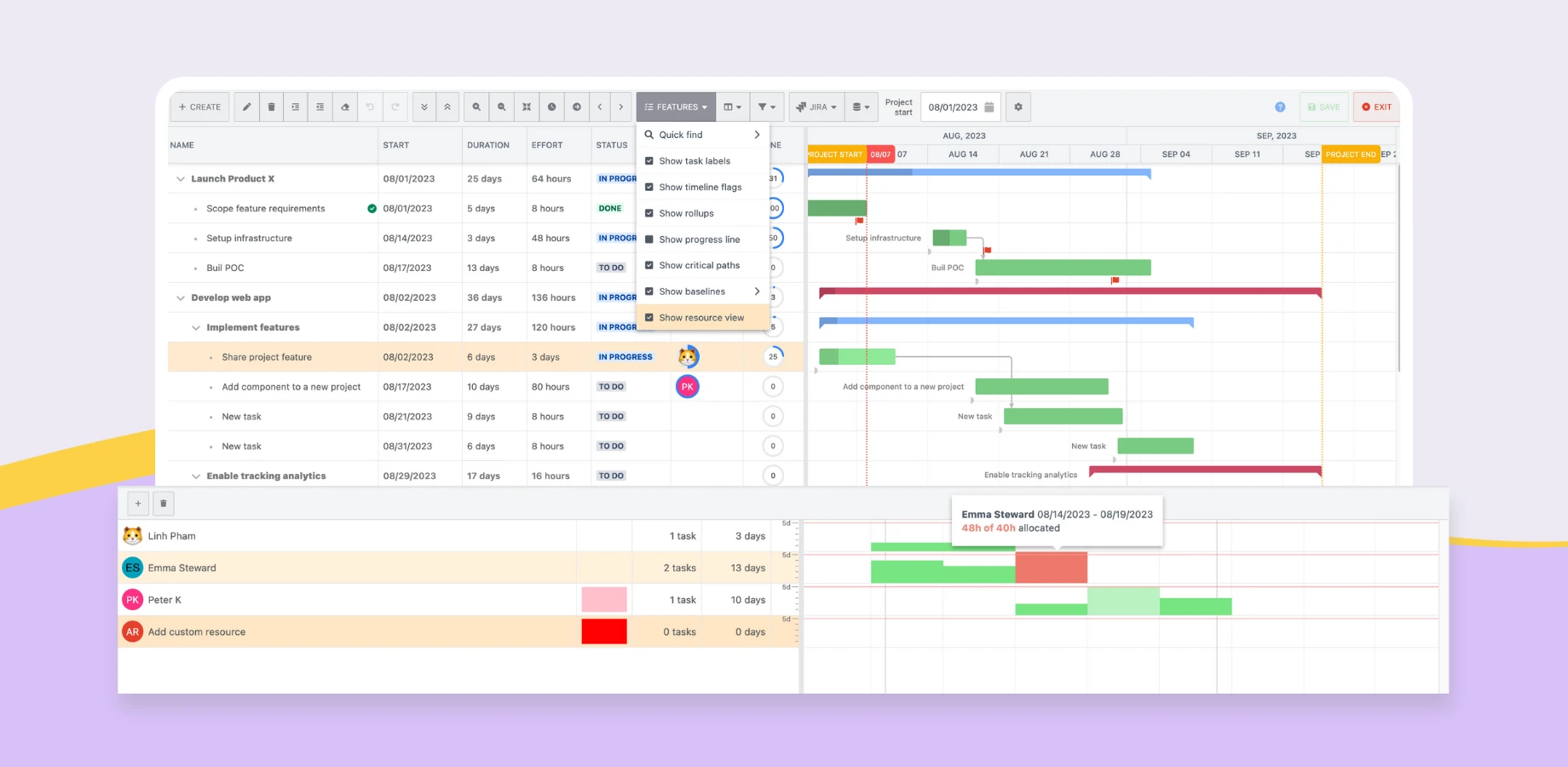Click the fit-to-screen zoom icon
1568x767 pixels.
click(x=526, y=107)
